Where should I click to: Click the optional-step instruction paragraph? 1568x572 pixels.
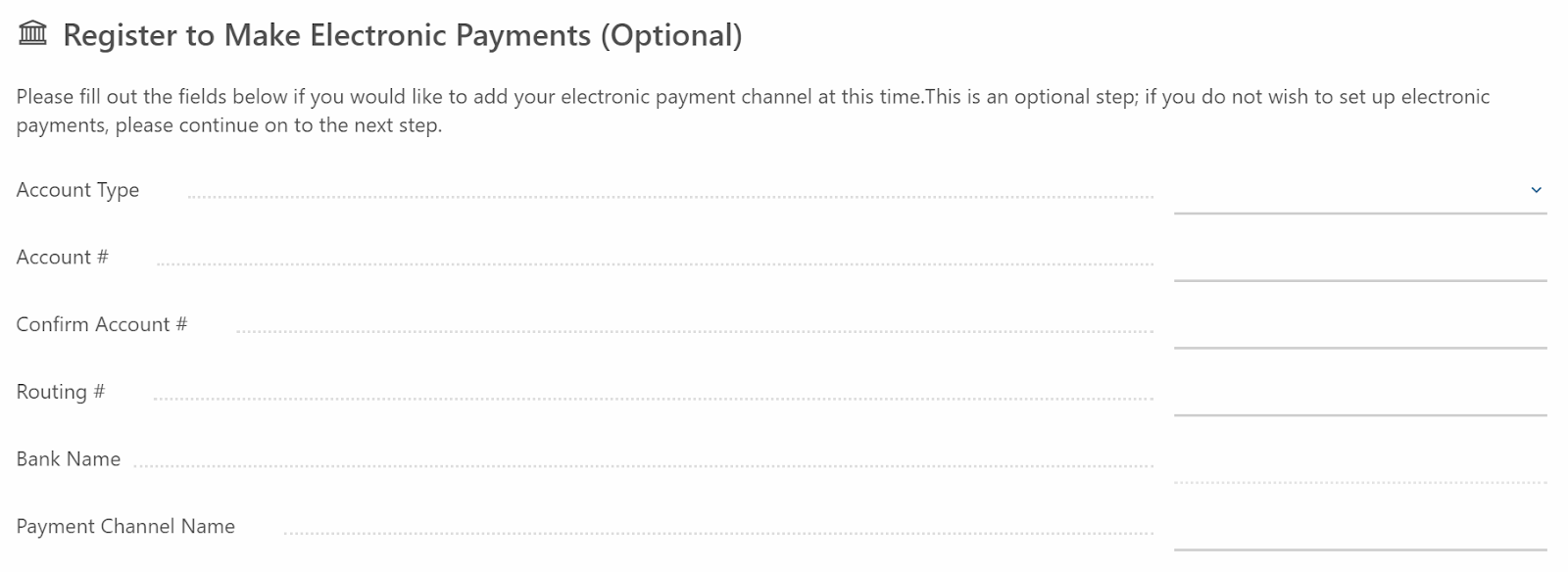[x=753, y=111]
